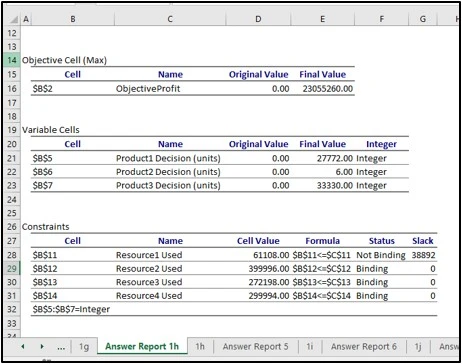Click the Variable Cells heading

pos(51,130)
